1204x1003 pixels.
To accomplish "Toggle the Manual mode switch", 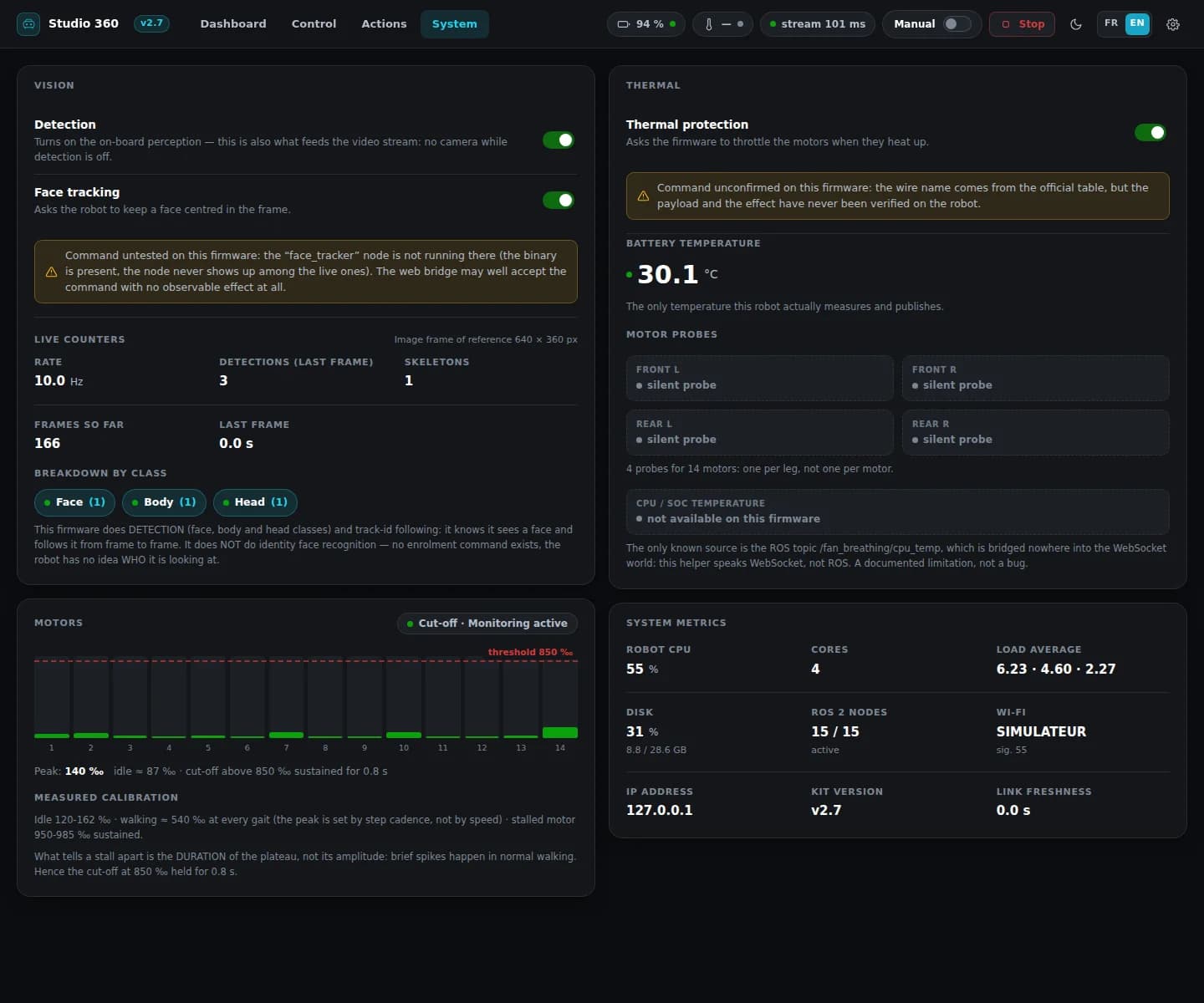I will coord(957,24).
